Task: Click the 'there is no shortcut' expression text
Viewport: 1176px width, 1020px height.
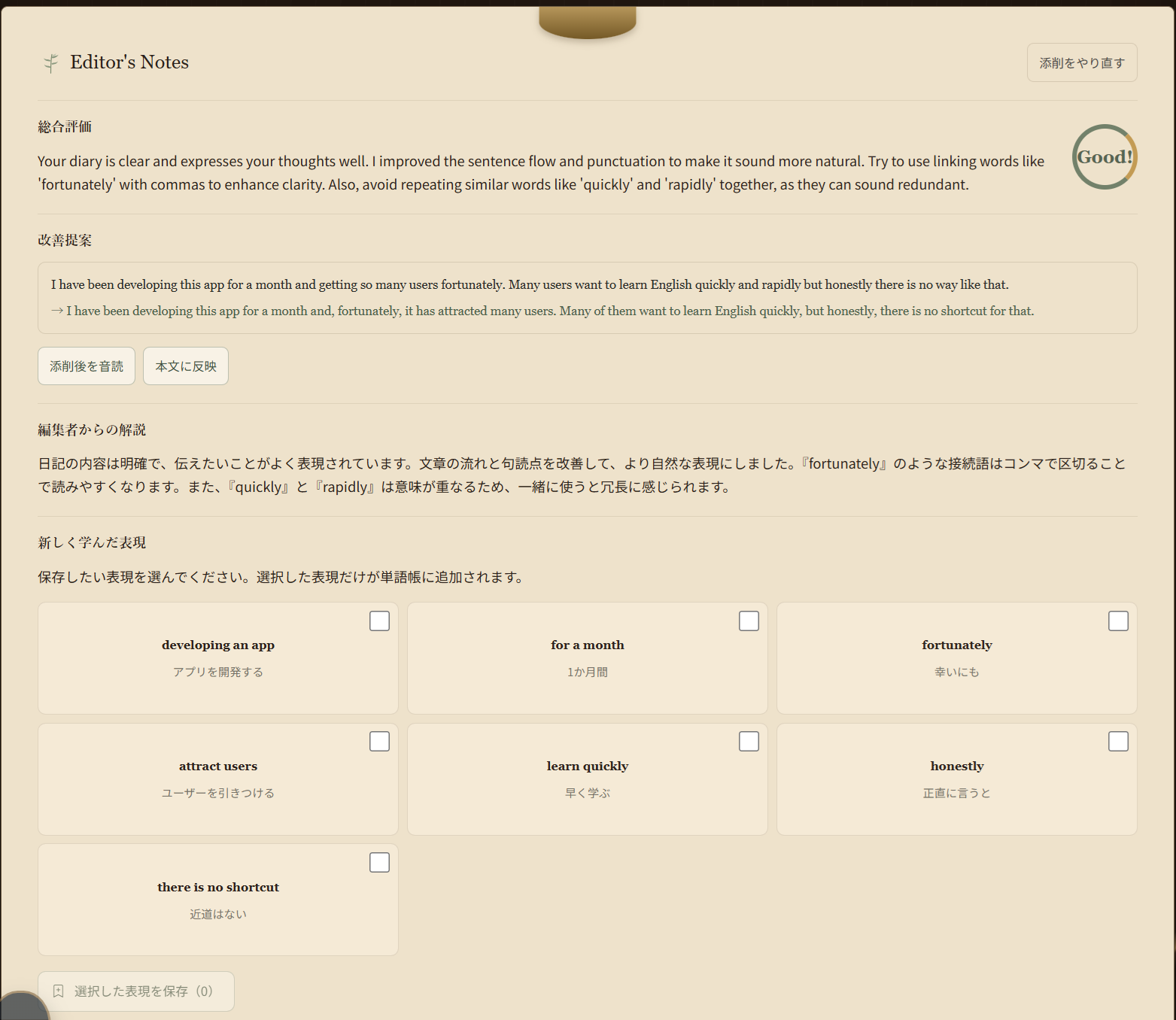Action: [218, 887]
